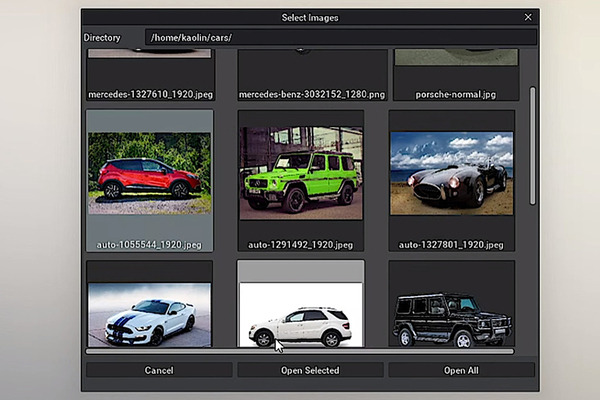Click the porsche-normal.jpg file label
600x400 pixels.
(451, 94)
